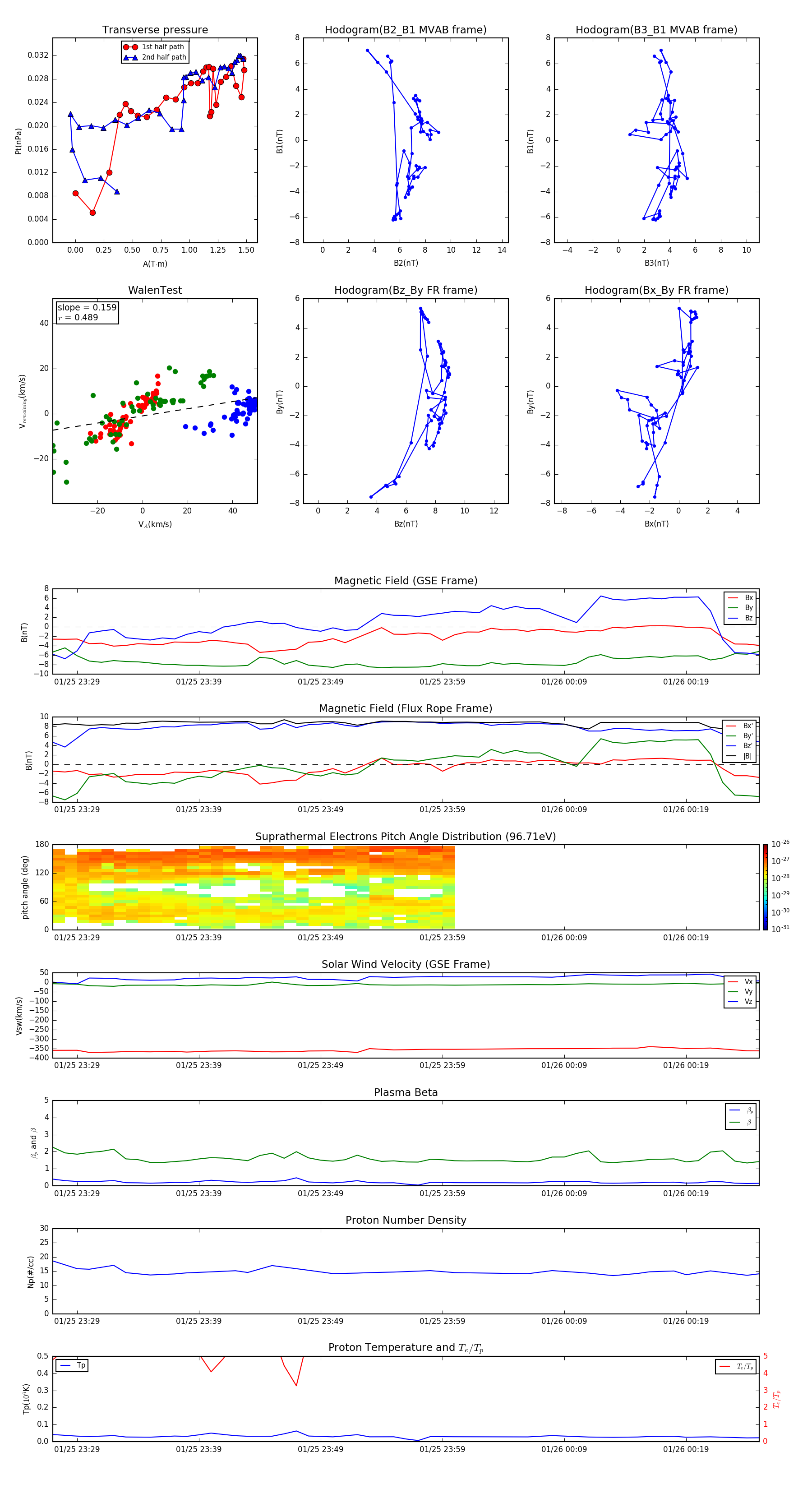This screenshot has height=1489, width=812.
Task: Click the 'Vremaining(km/s)' y-axis label
Action: pyautogui.click(x=22, y=401)
